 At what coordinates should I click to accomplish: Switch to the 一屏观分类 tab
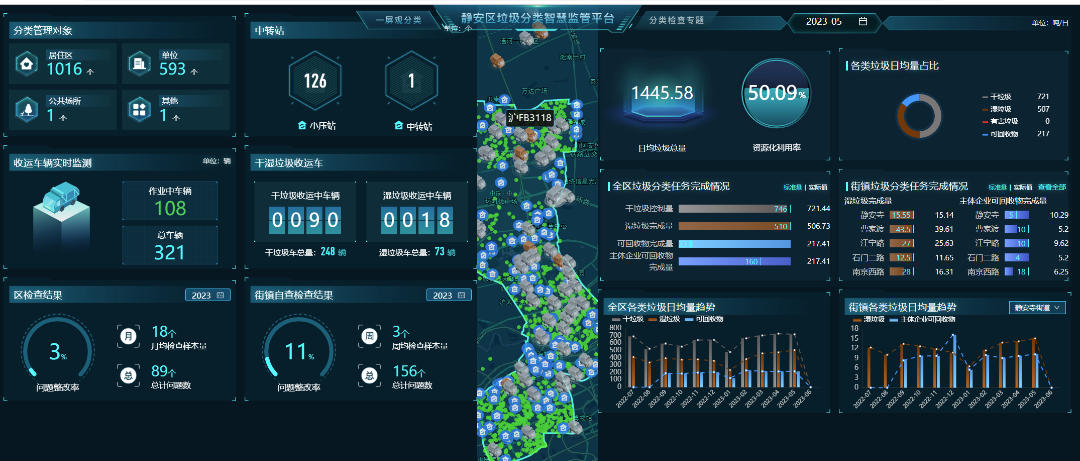(x=399, y=21)
